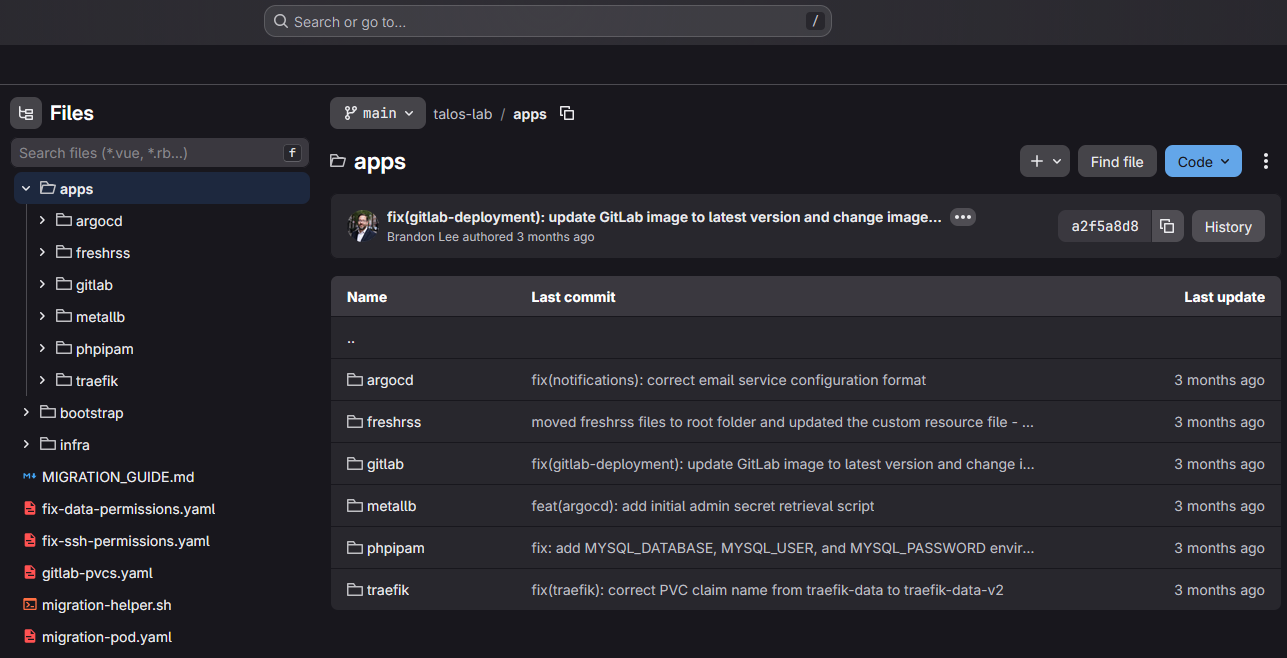Image resolution: width=1287 pixels, height=658 pixels.
Task: Click the gitlab folder icon in the table
Action: pyautogui.click(x=354, y=464)
